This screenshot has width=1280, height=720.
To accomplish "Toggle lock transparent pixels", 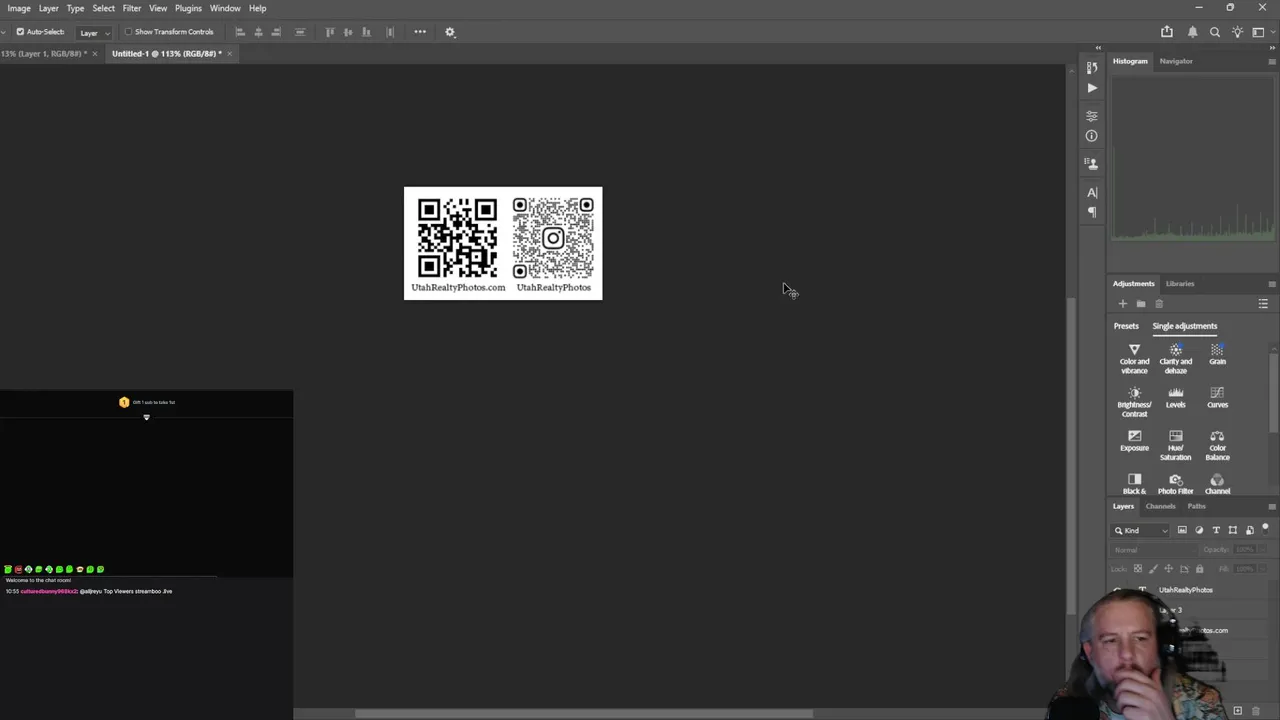I will coord(1137,569).
